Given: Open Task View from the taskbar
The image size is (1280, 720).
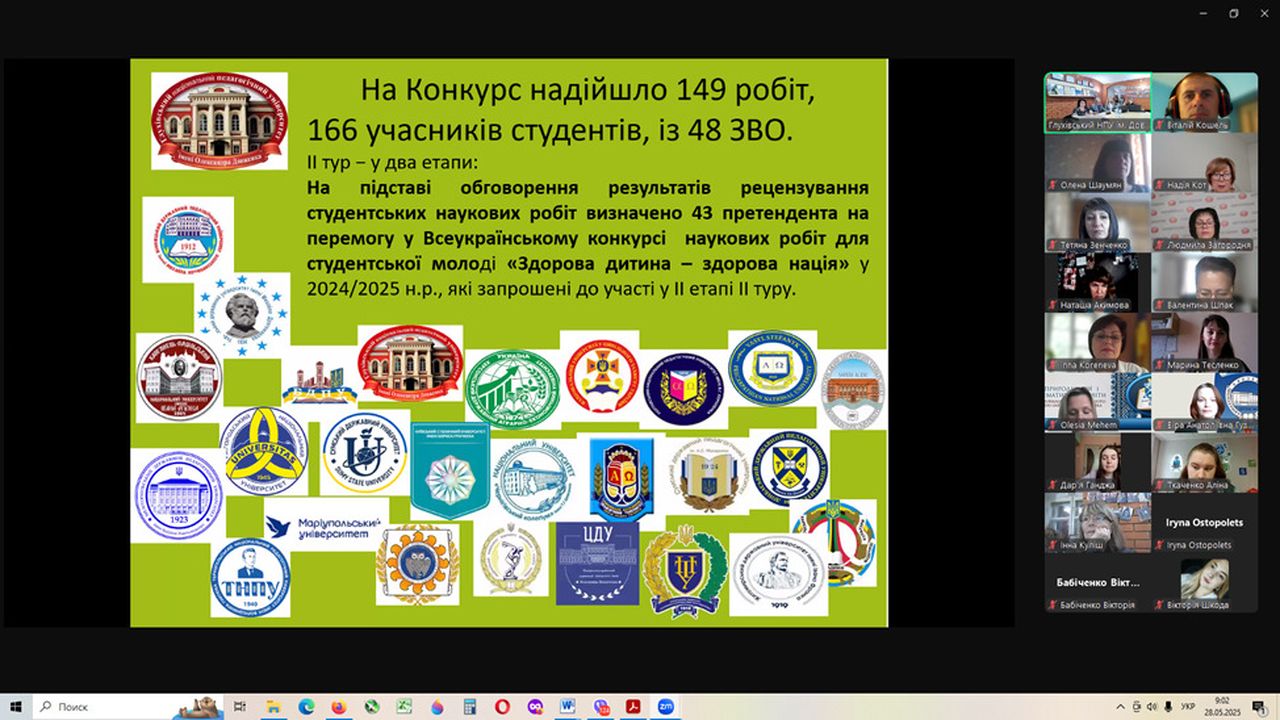Looking at the screenshot, I should [241, 706].
